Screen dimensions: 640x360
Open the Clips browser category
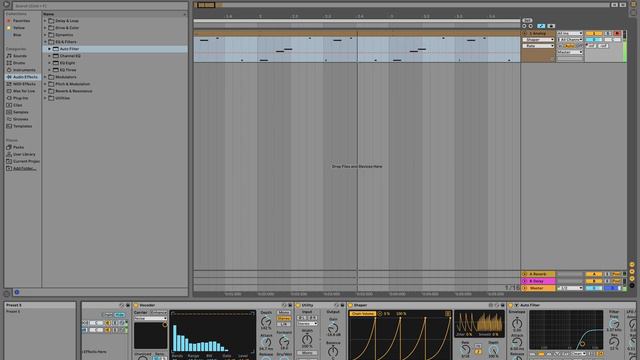[15, 105]
